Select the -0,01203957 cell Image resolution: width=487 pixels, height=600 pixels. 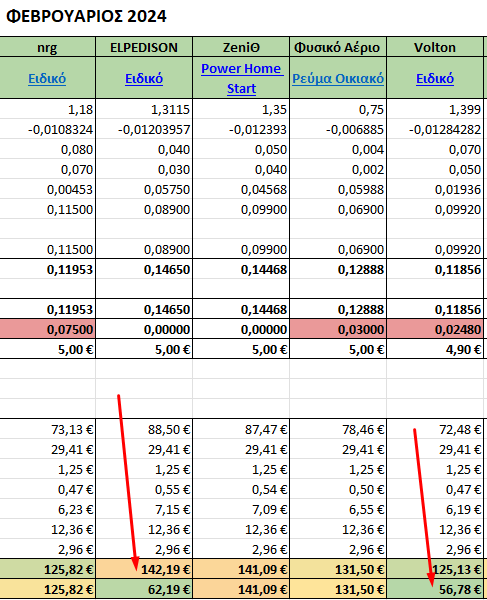coord(144,129)
